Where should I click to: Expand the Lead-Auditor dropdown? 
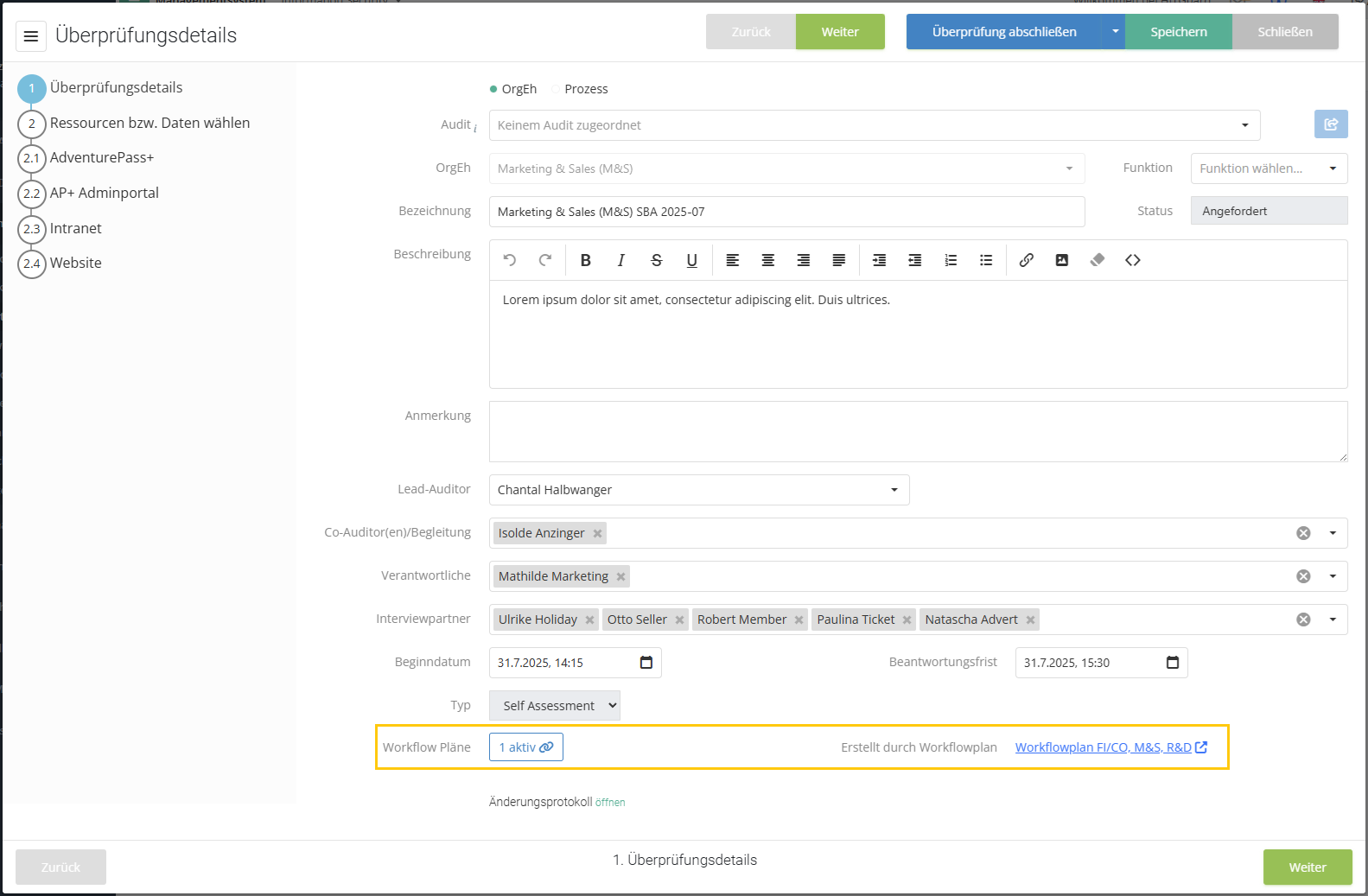coord(894,490)
